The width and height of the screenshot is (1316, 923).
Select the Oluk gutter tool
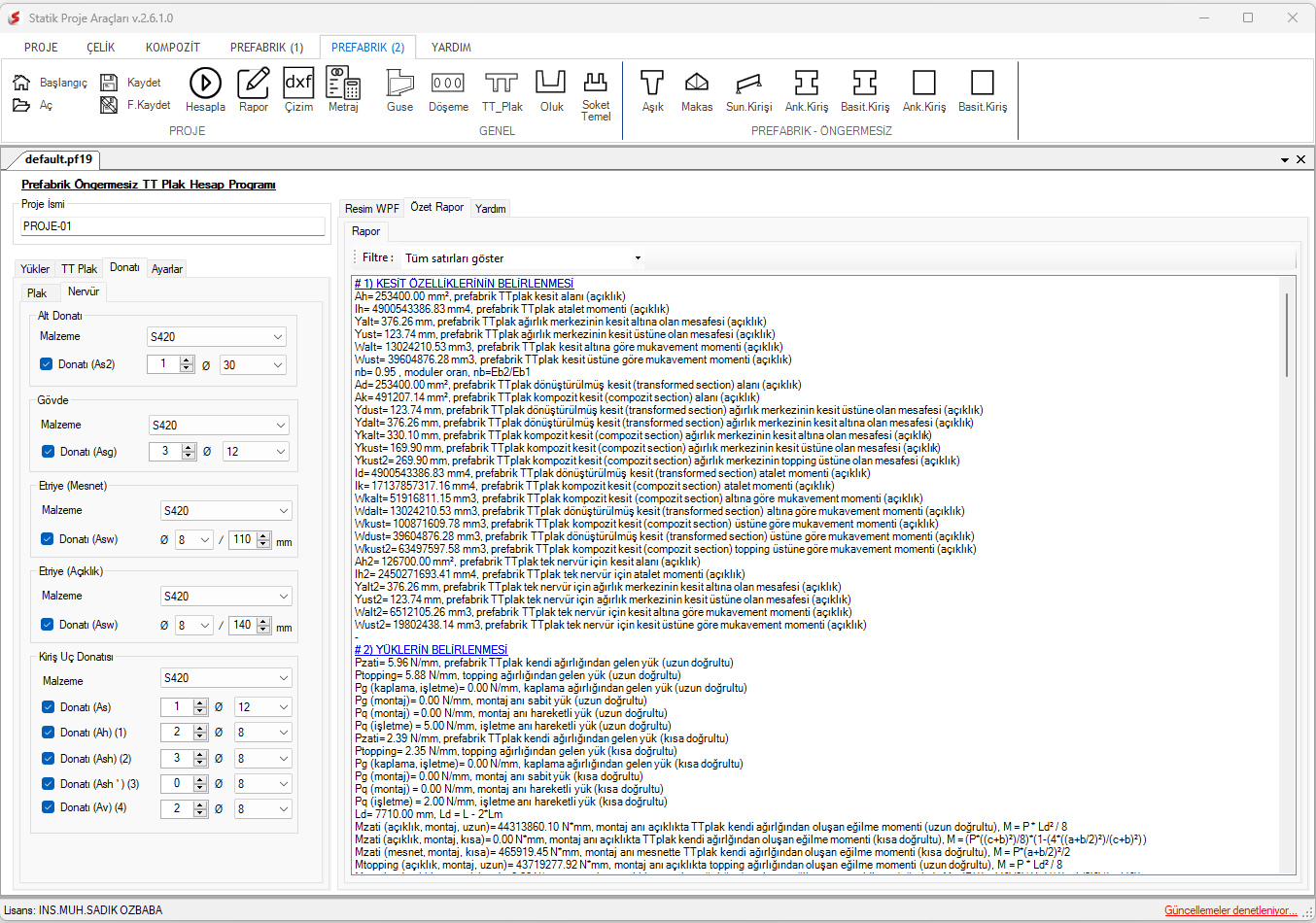[551, 83]
